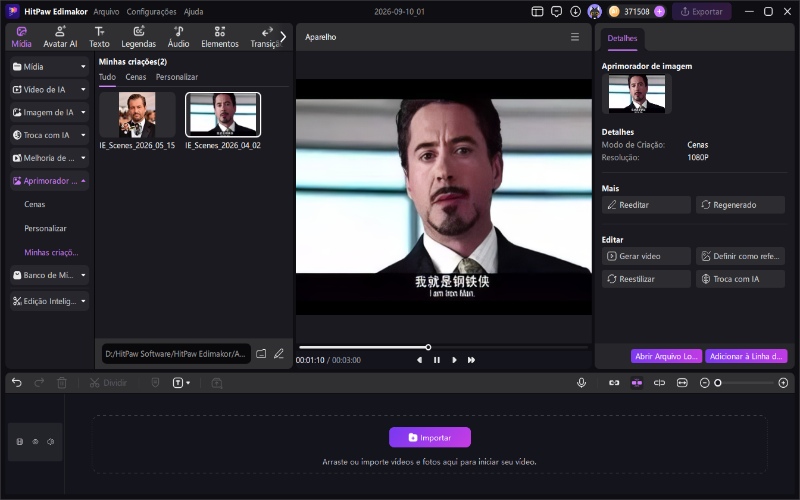Click the timeline zoom slider
The image size is (800, 500).
coord(744,383)
